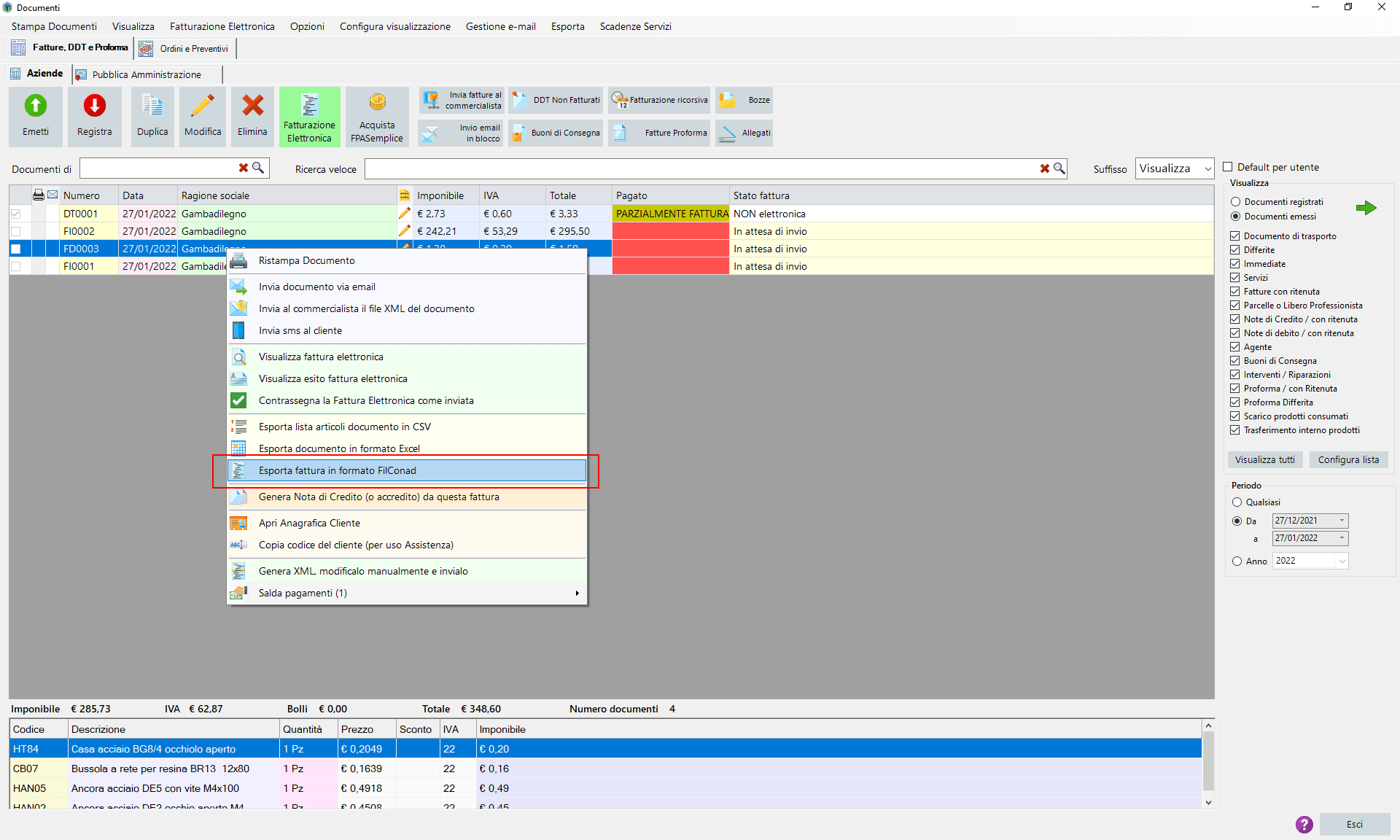Click the Ricerca veloce input field
The height and width of the screenshot is (840, 1400).
pos(699,168)
